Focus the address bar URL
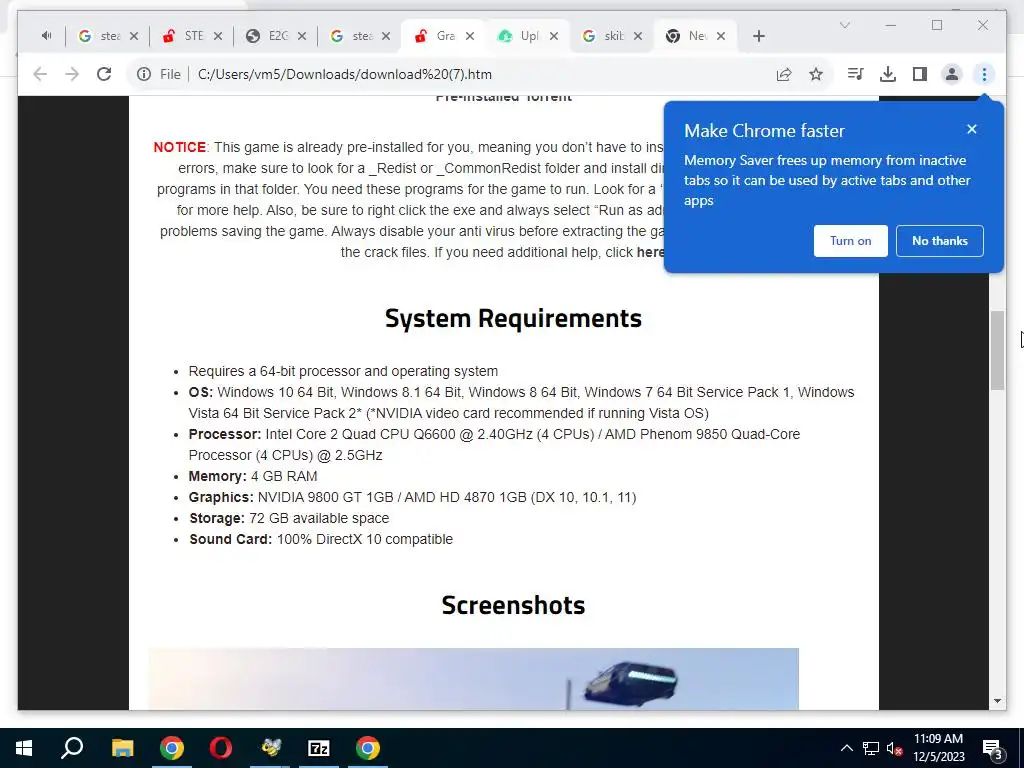 click(345, 74)
